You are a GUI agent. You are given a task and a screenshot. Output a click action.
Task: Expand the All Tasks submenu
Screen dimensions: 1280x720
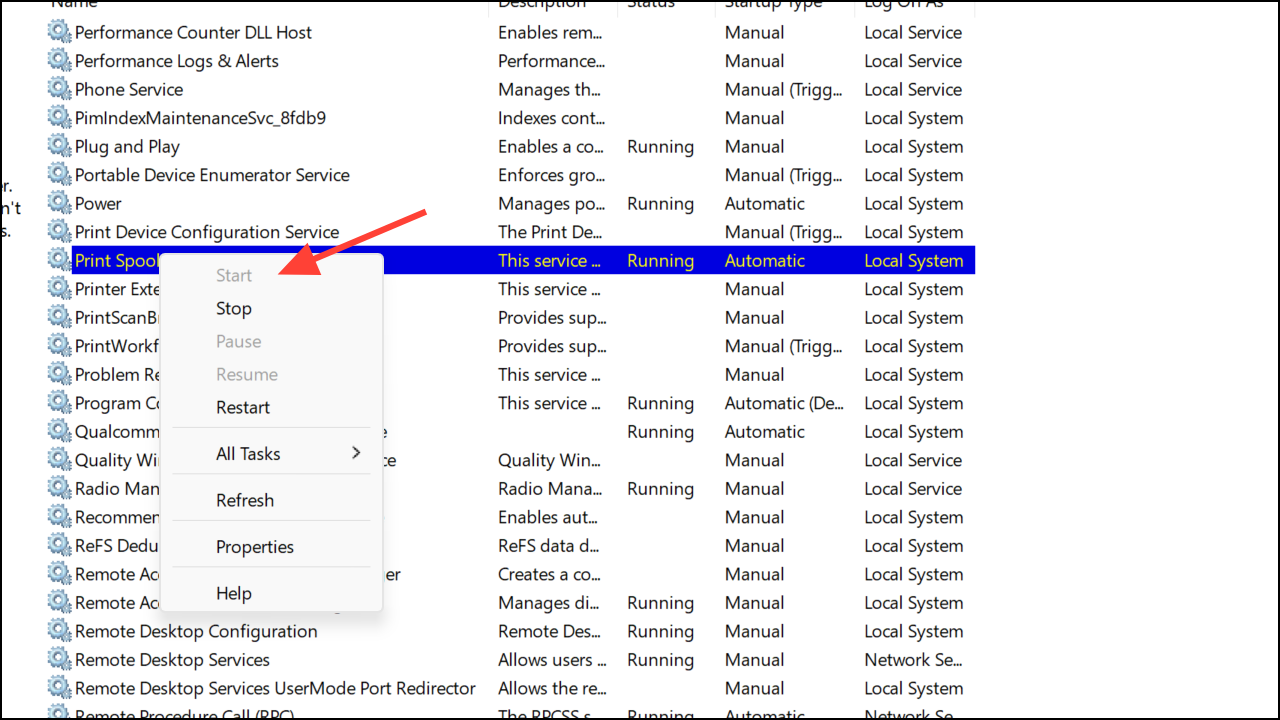[x=248, y=454]
